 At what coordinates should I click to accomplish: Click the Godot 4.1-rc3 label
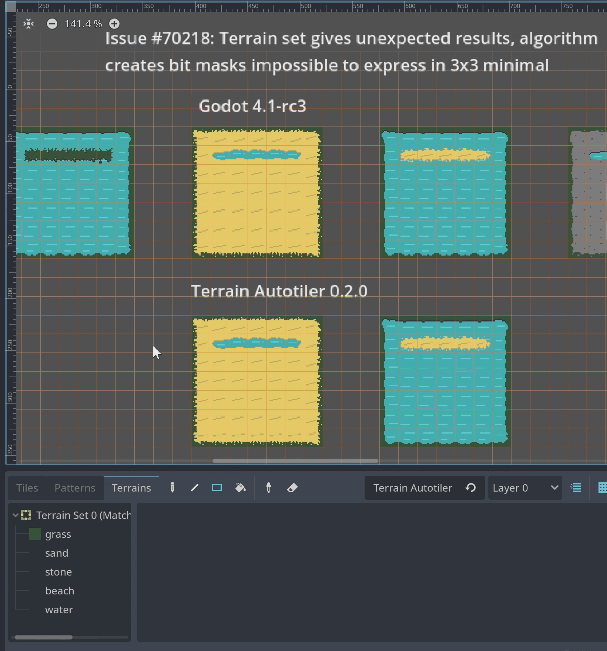252,106
